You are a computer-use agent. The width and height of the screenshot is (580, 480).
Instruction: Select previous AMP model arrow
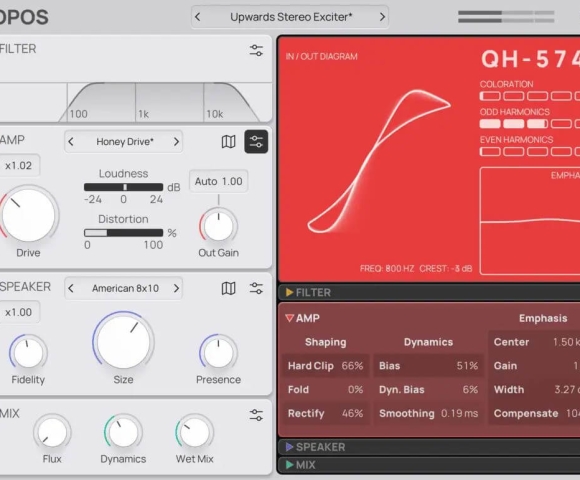tap(71, 142)
